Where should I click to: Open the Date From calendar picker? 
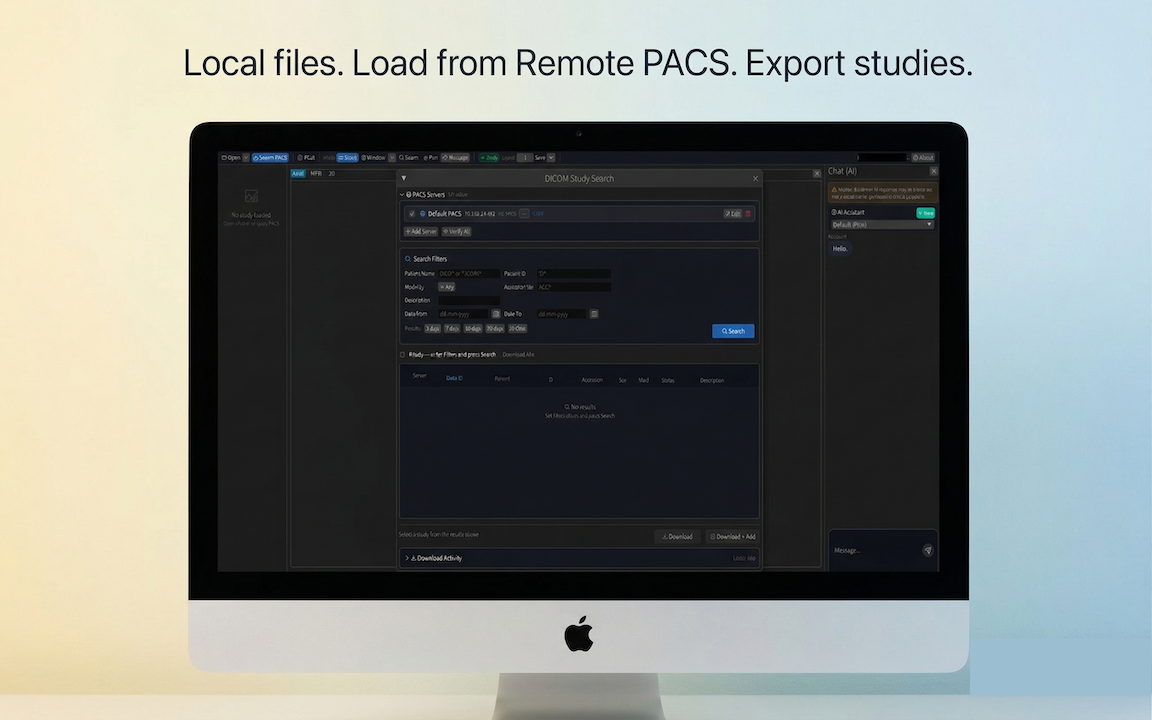tap(496, 313)
